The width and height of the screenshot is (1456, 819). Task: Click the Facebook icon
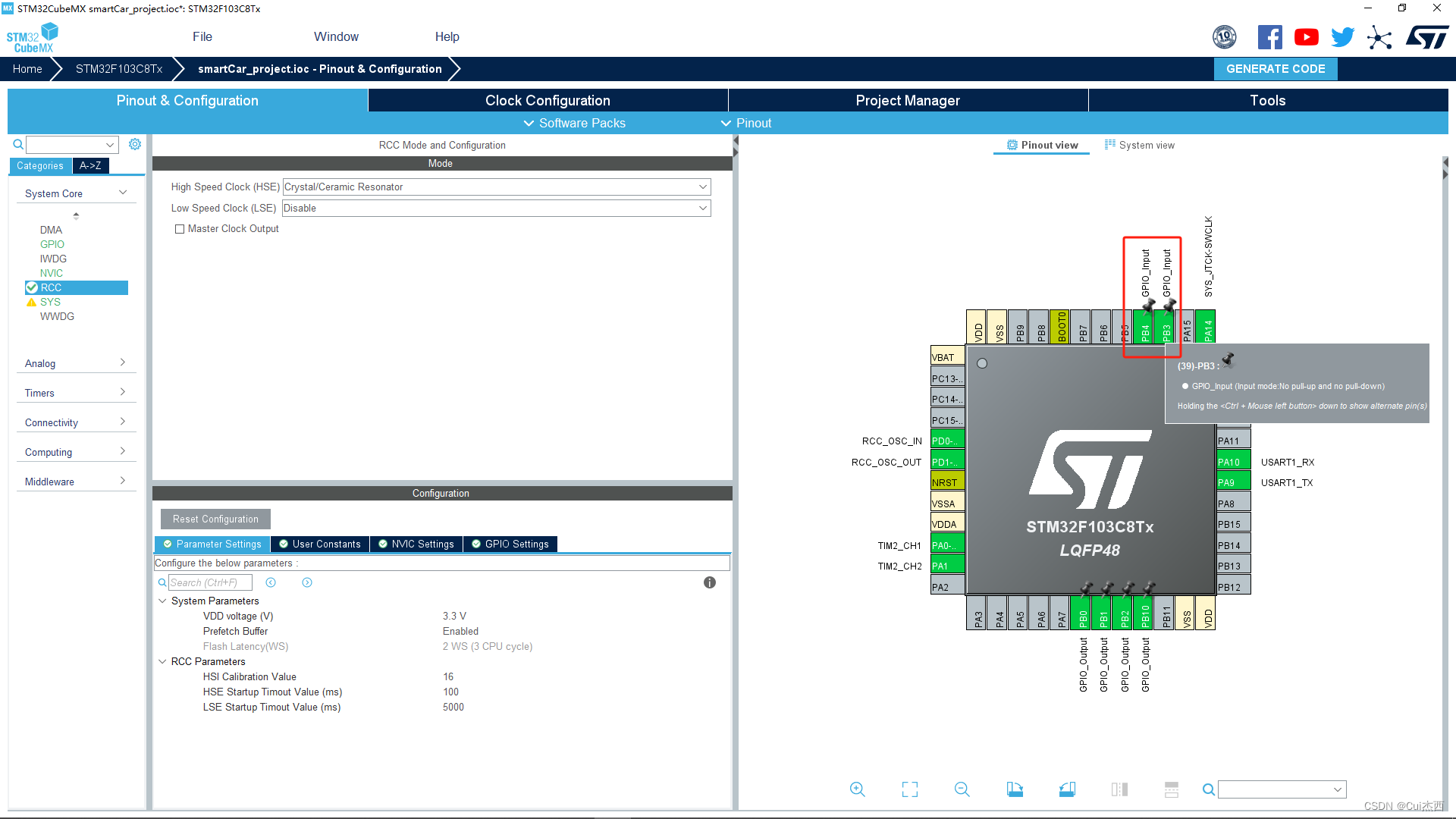click(x=1269, y=37)
